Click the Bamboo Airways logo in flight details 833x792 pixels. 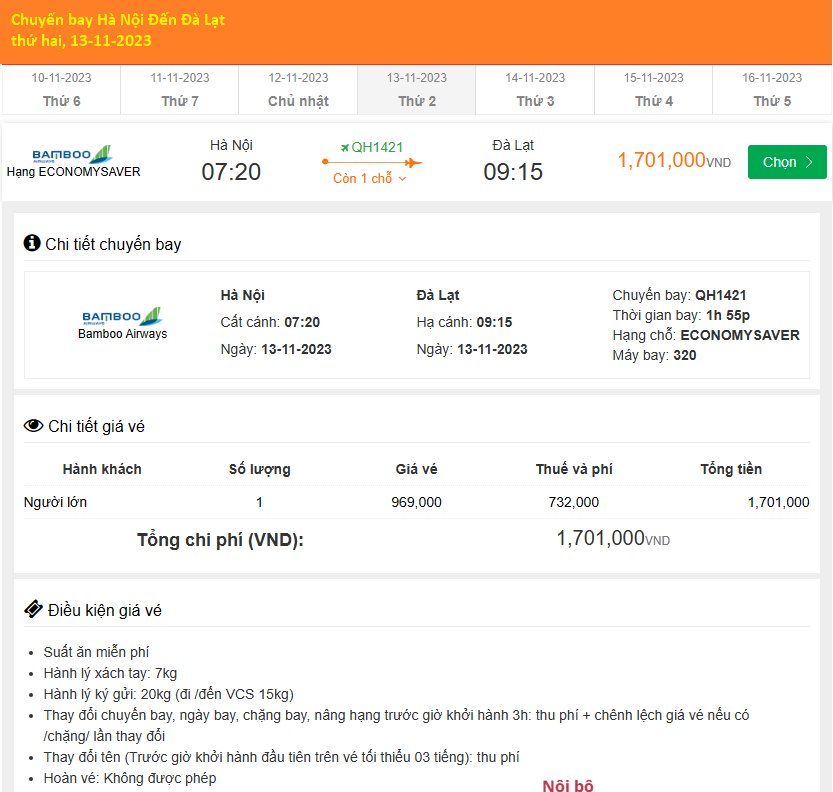(x=122, y=316)
